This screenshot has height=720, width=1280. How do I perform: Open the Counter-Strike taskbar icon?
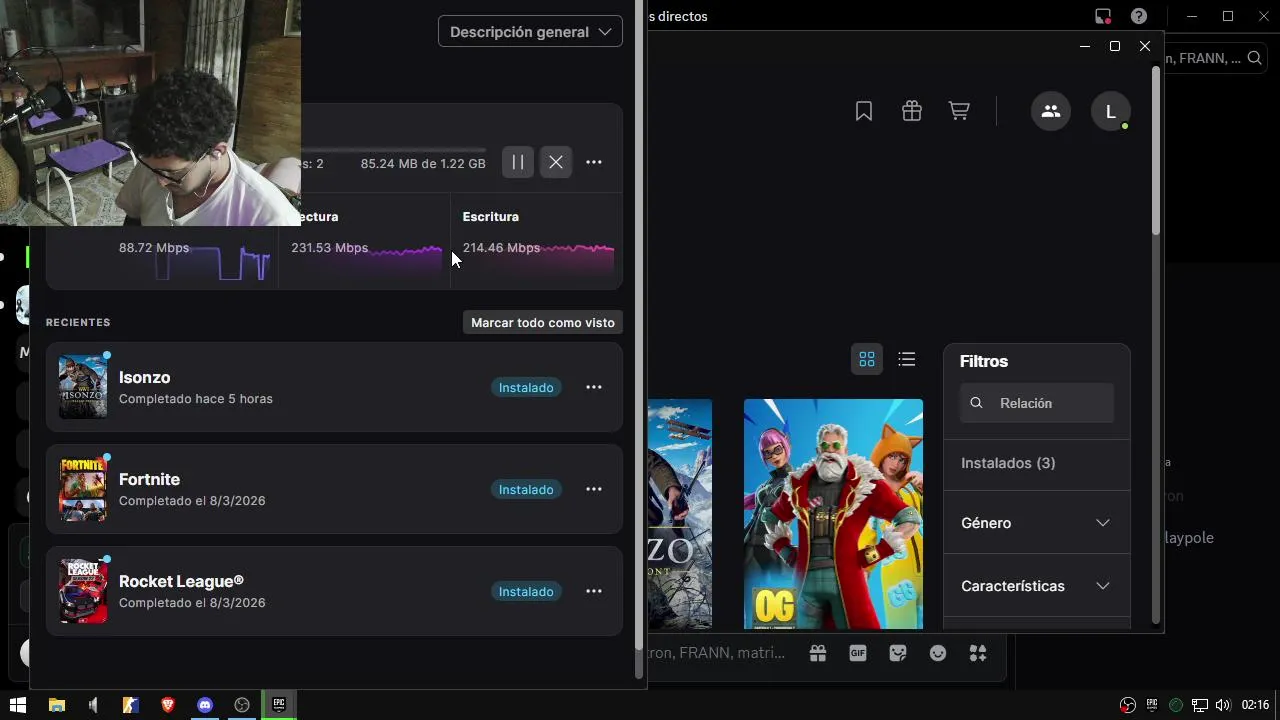coord(131,705)
